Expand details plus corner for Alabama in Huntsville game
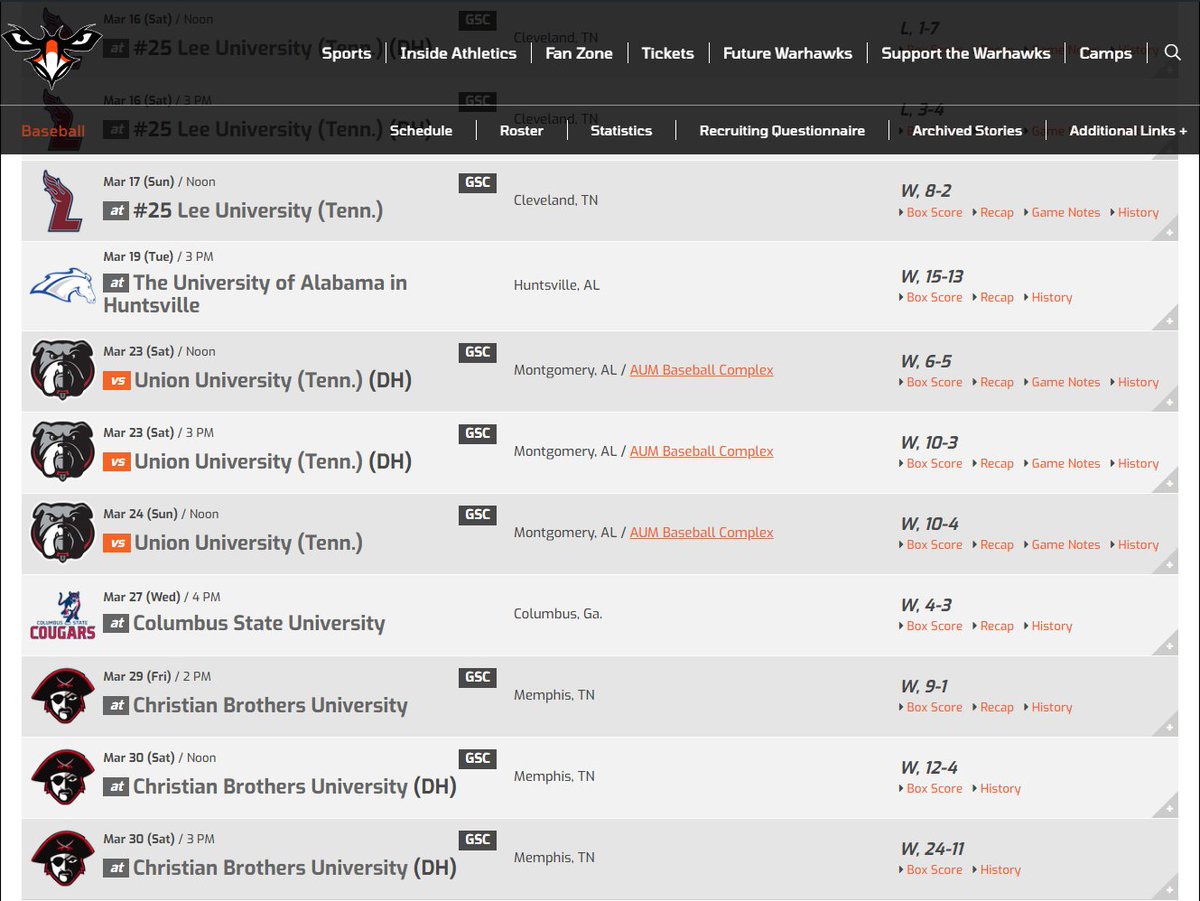 [x=1168, y=321]
